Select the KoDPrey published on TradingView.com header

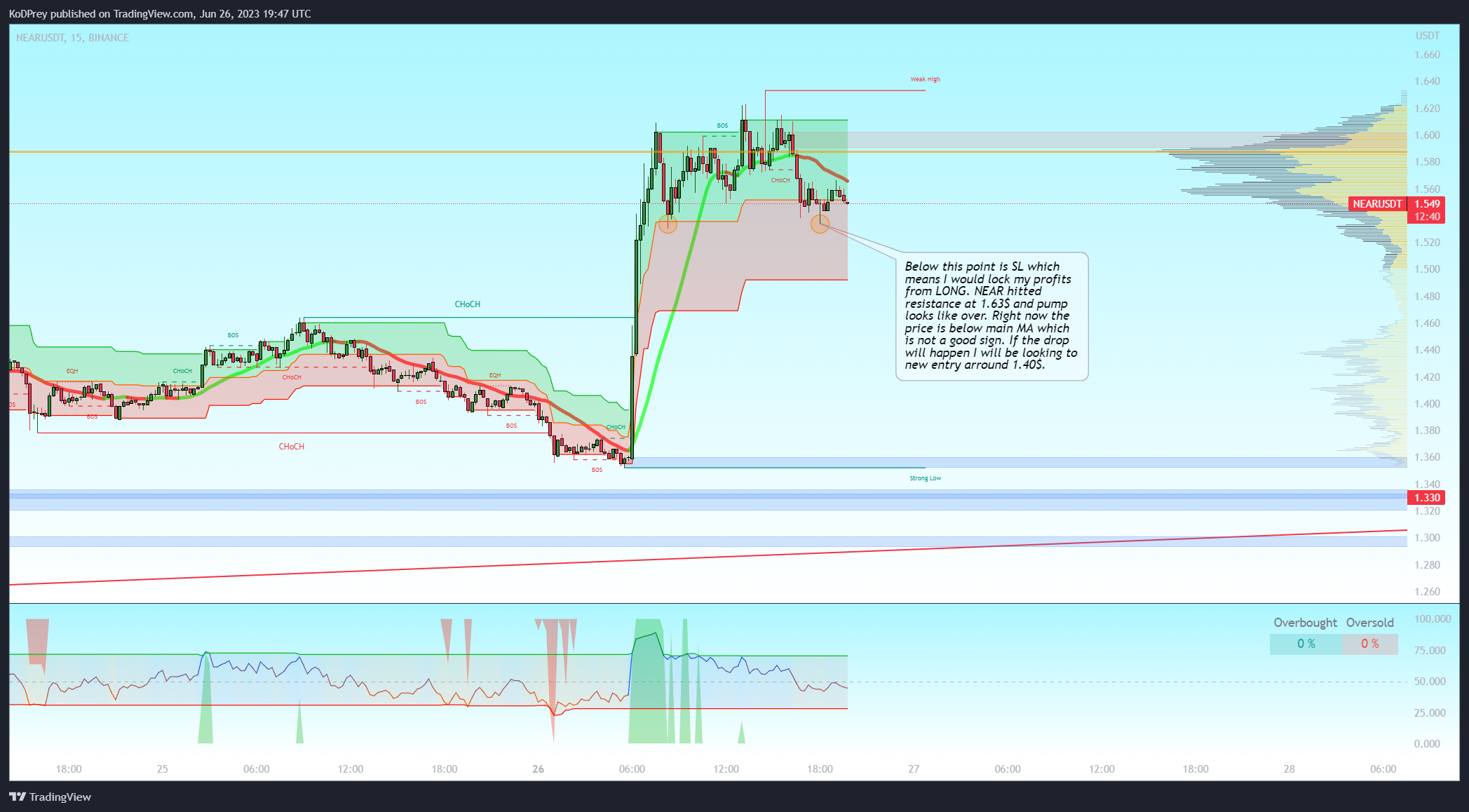pyautogui.click(x=160, y=13)
